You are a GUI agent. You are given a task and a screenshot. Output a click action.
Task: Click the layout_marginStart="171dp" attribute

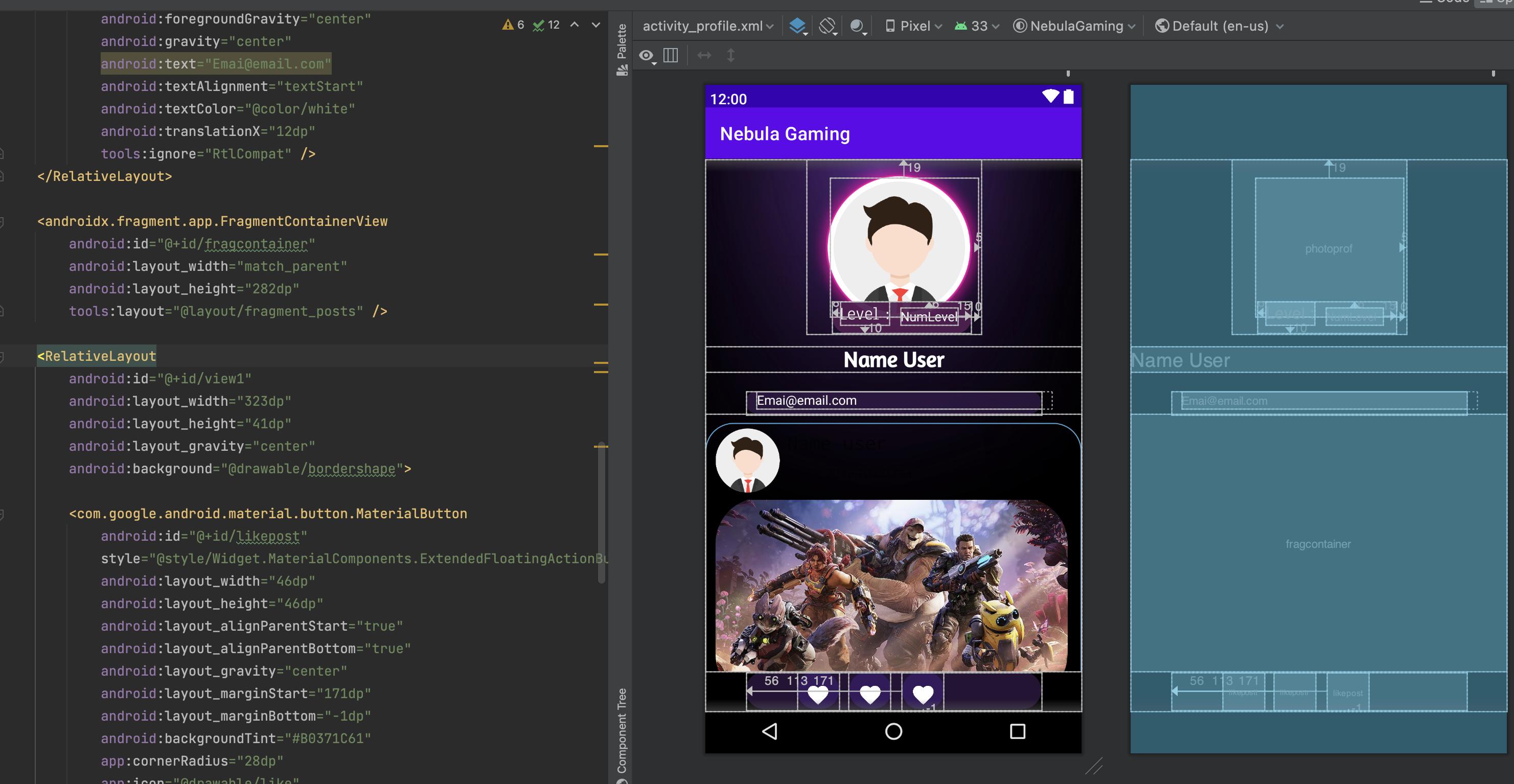236,694
